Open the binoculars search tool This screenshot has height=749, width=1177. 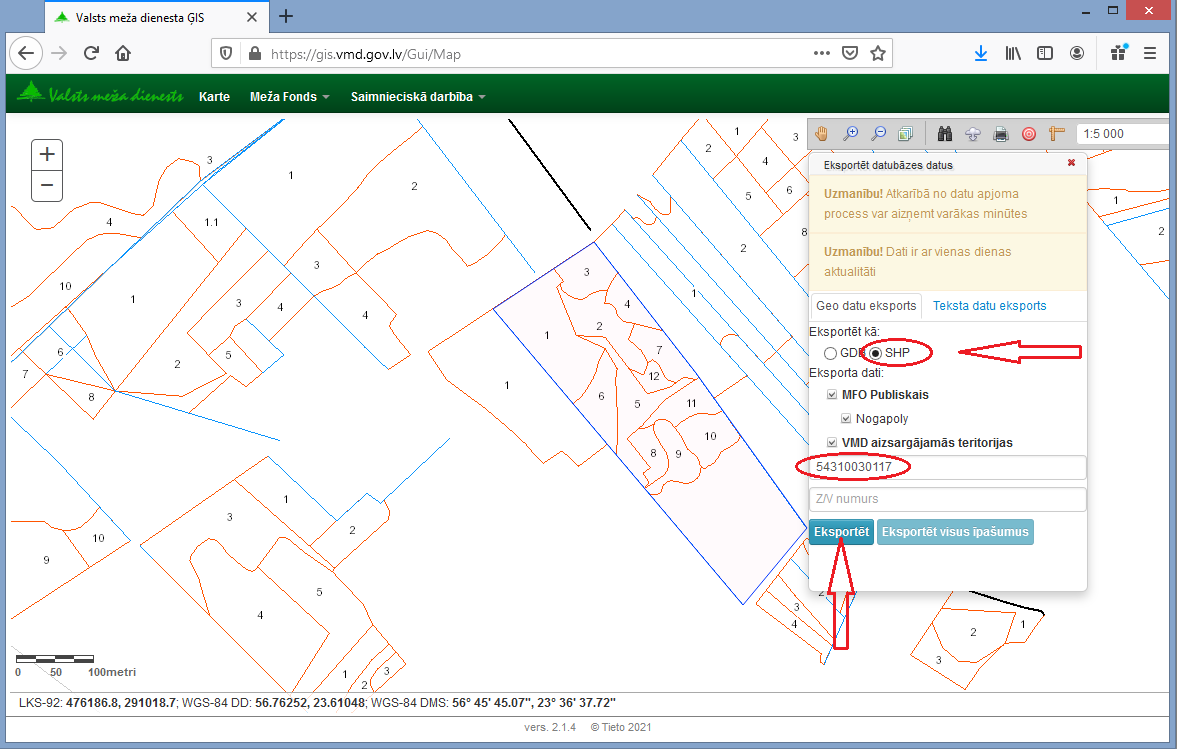click(944, 133)
